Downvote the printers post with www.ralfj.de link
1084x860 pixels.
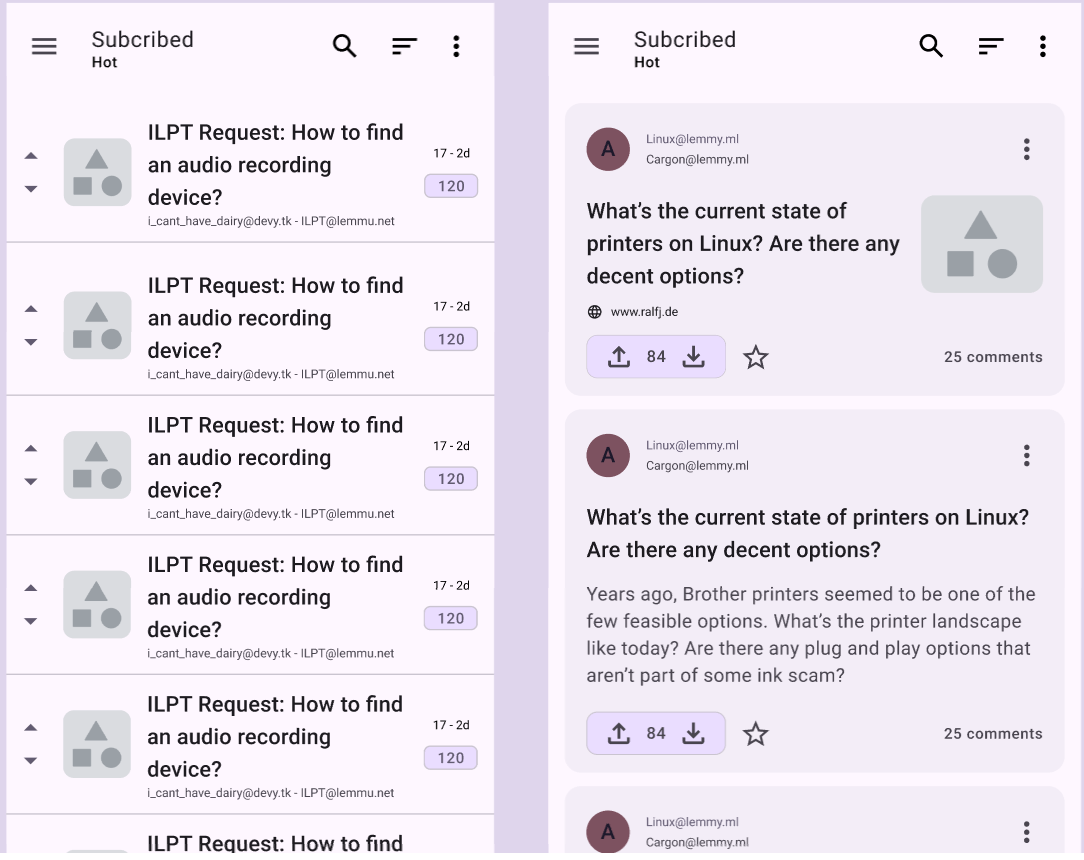click(x=693, y=357)
